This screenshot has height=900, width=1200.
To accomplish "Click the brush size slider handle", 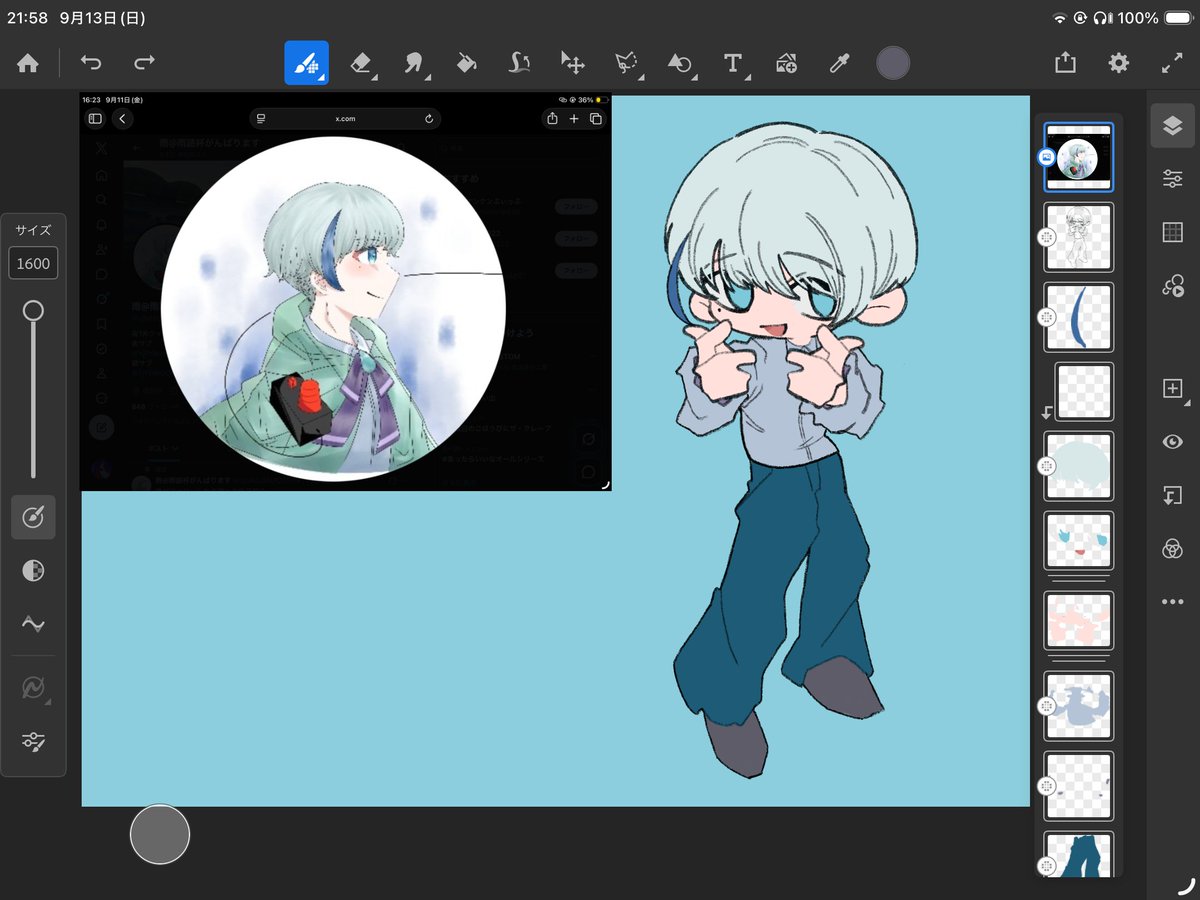I will point(33,311).
